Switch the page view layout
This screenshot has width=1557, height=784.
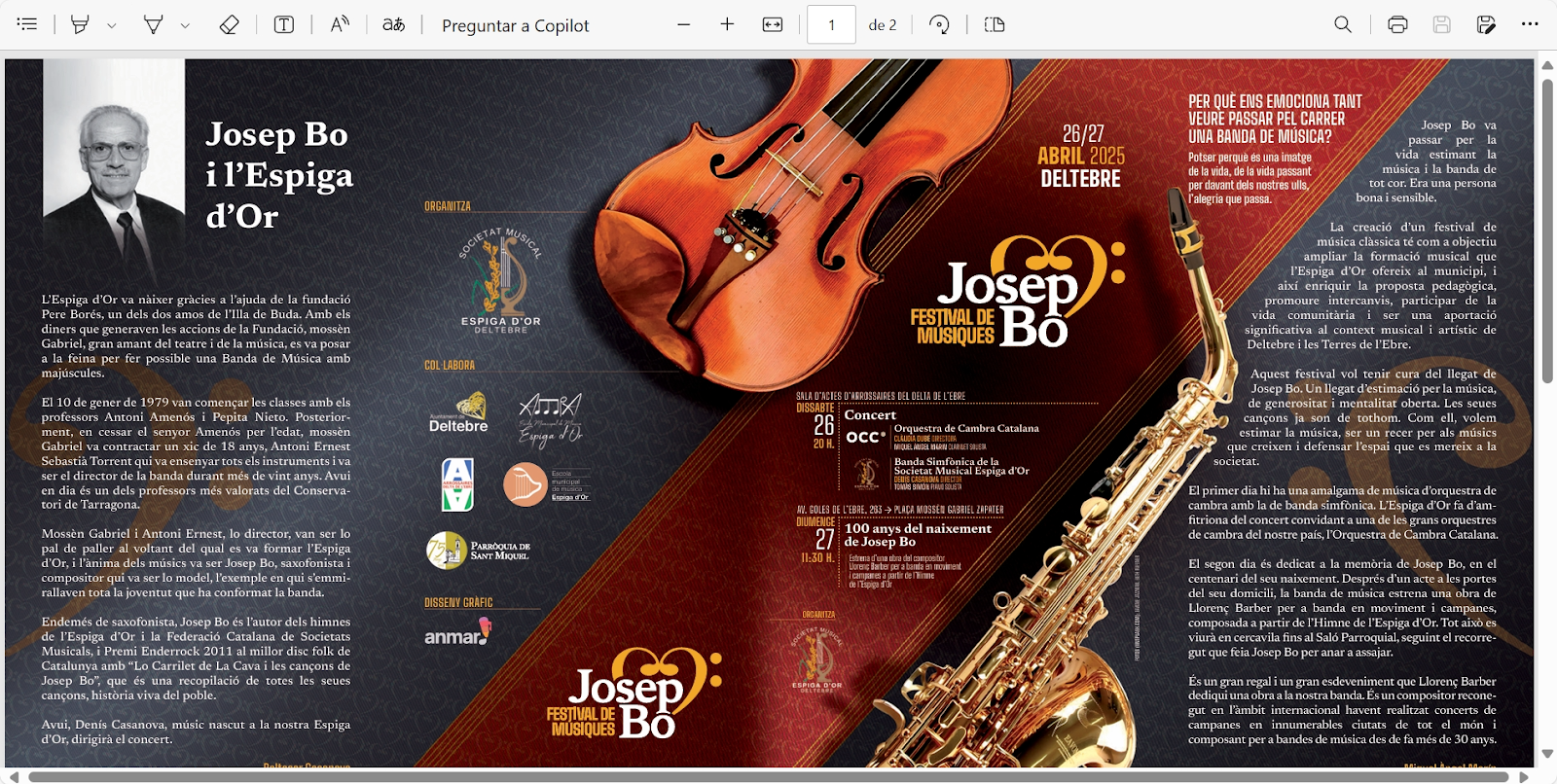tap(995, 24)
